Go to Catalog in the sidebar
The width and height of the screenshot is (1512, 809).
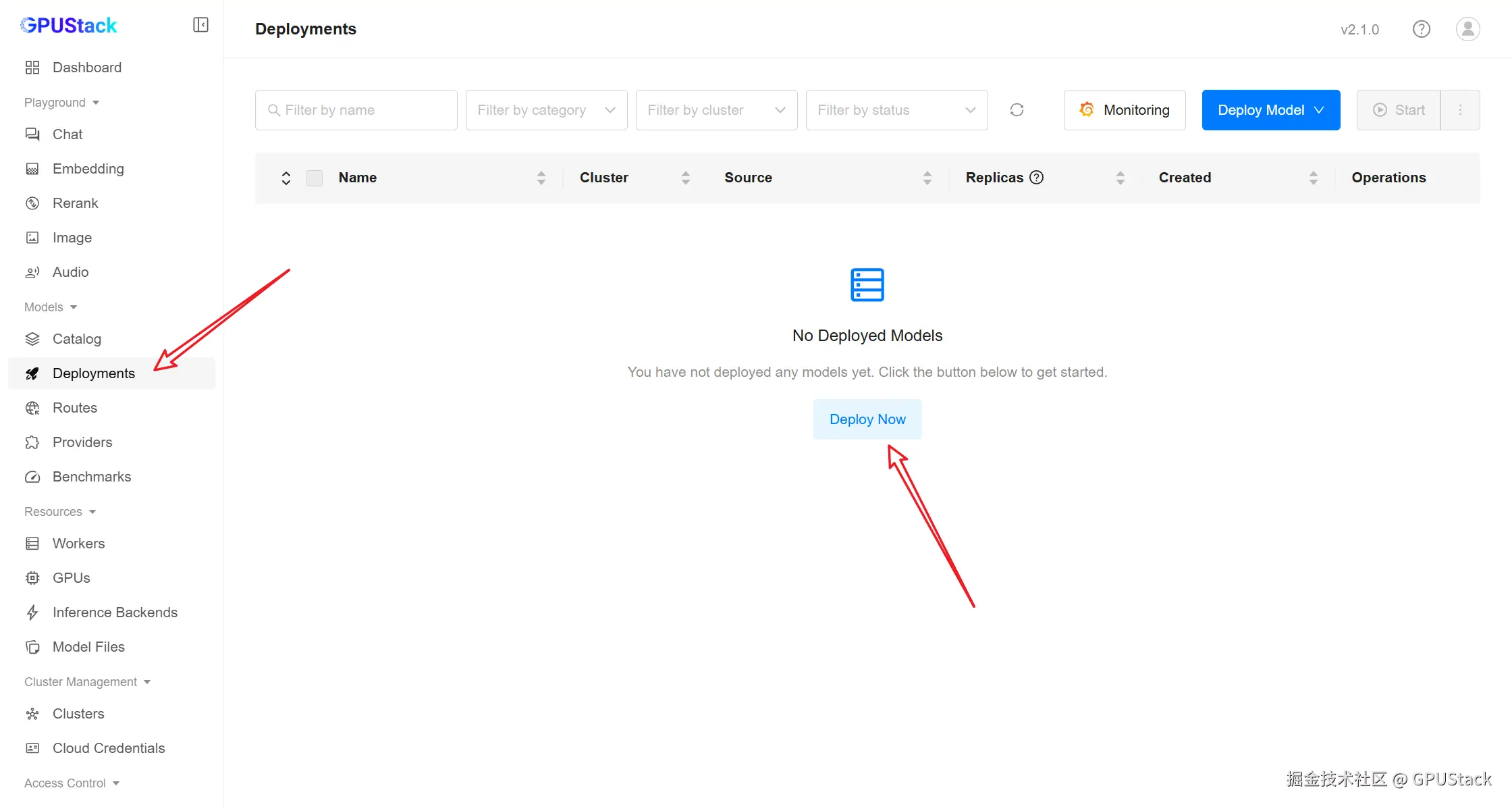coord(76,339)
